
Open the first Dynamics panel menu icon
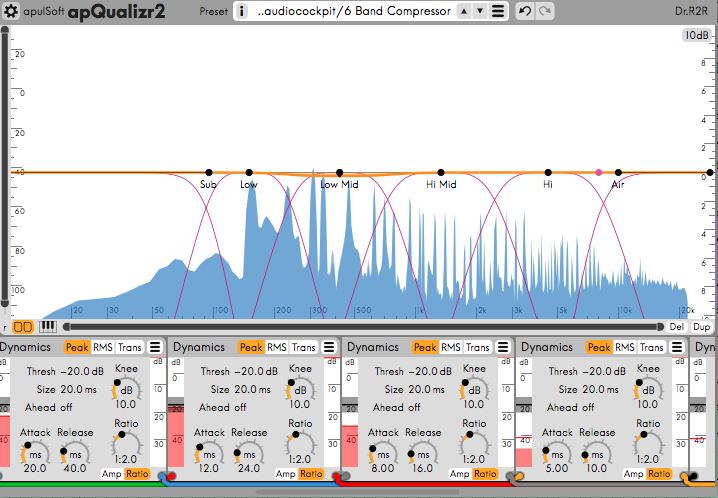click(155, 347)
